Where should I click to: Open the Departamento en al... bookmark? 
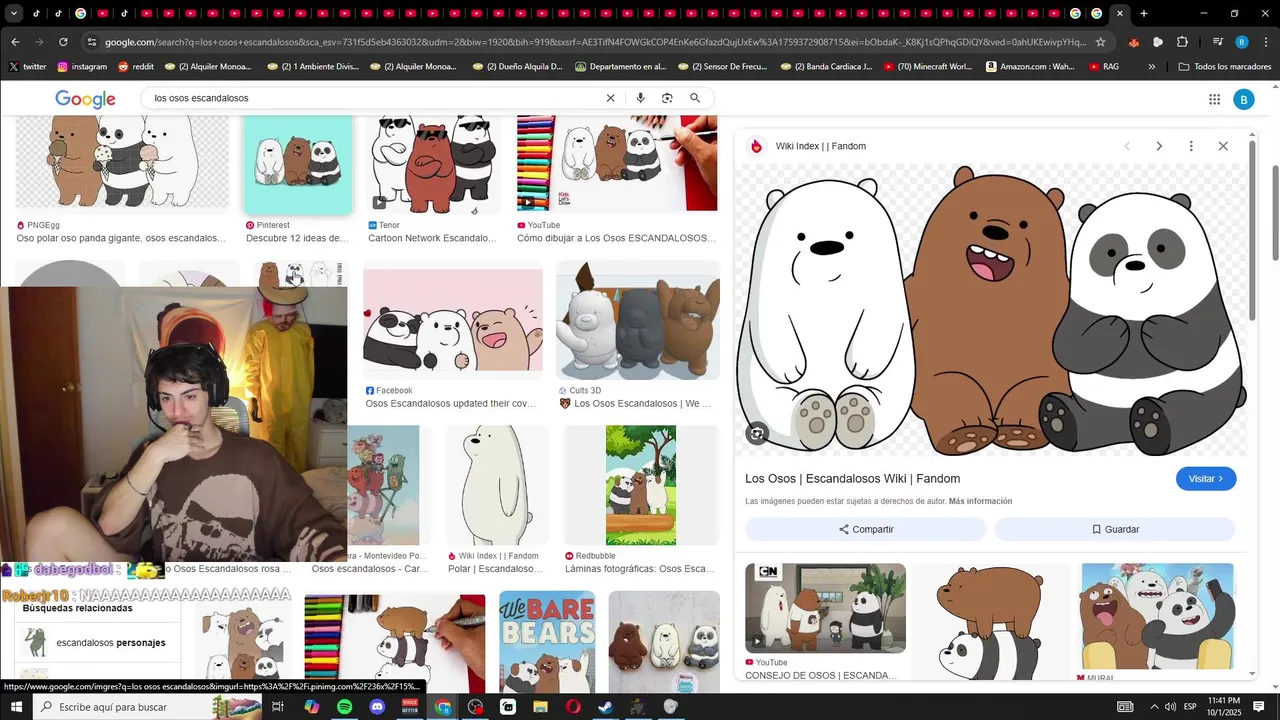[x=620, y=67]
